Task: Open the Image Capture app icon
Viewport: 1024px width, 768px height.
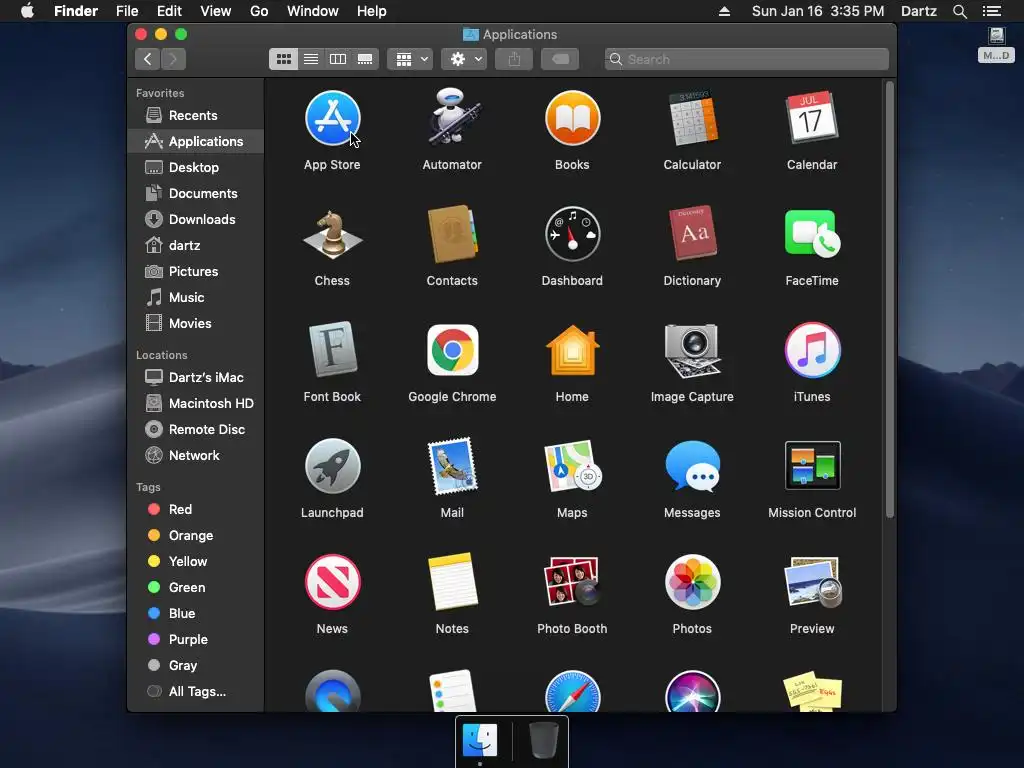Action: (692, 351)
